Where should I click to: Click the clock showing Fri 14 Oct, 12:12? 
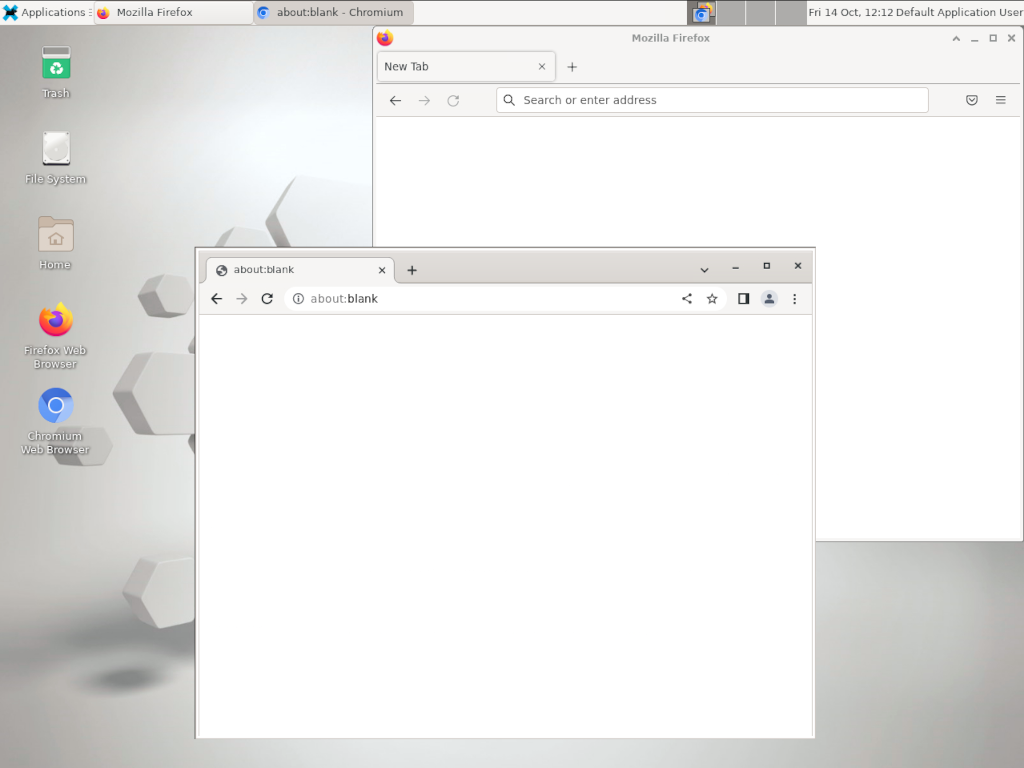[x=850, y=12]
